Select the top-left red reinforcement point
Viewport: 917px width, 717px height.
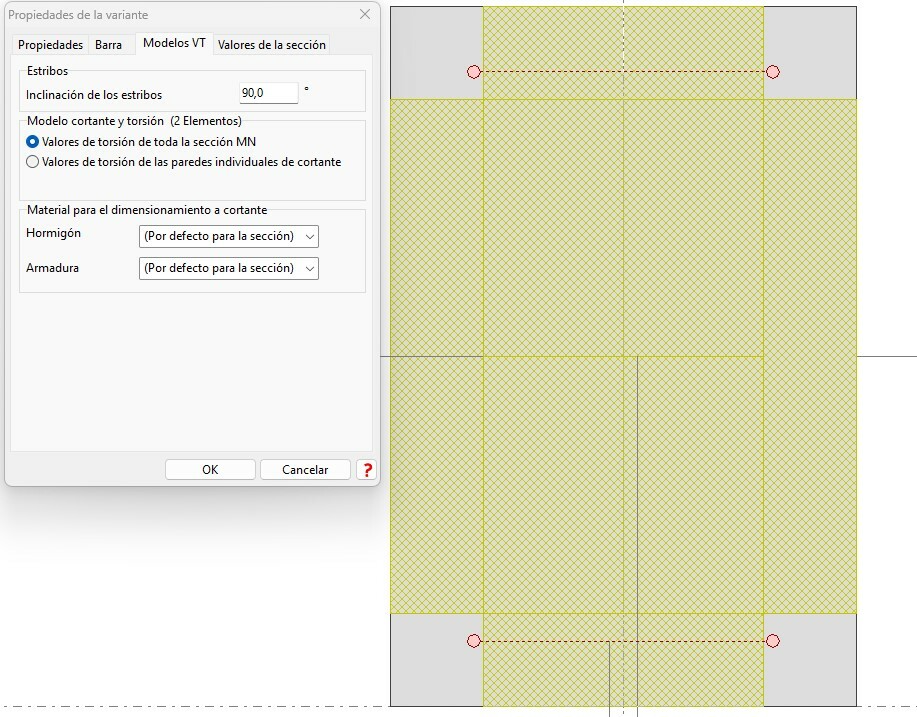tap(474, 72)
